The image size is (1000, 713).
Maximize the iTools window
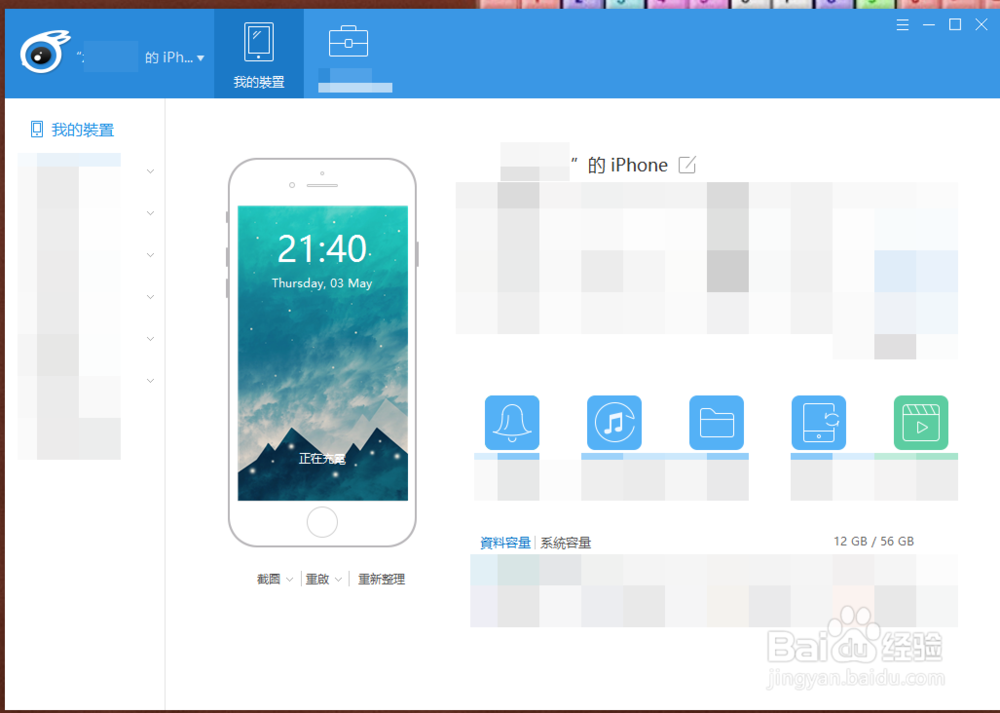click(x=955, y=25)
